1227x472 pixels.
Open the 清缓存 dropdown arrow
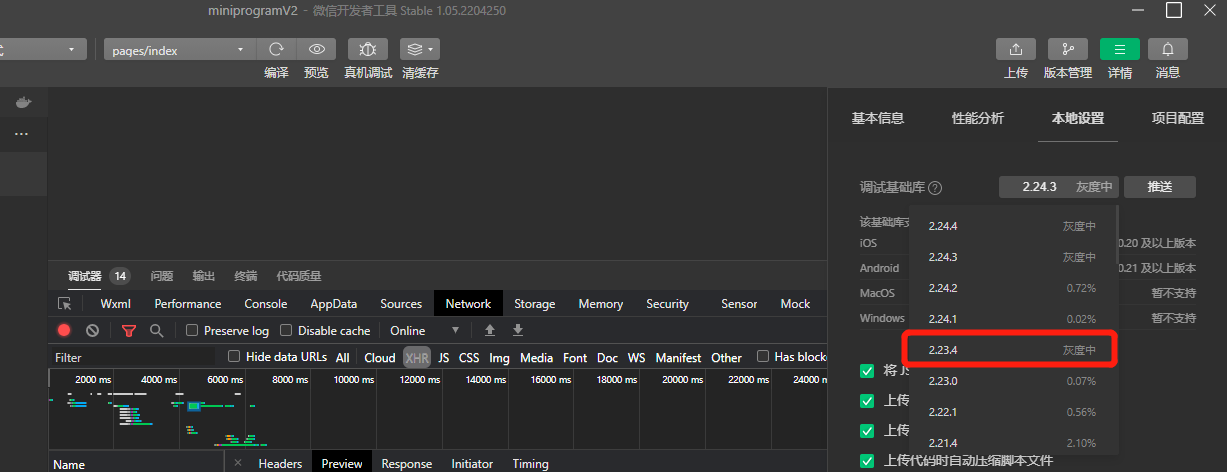[431, 49]
